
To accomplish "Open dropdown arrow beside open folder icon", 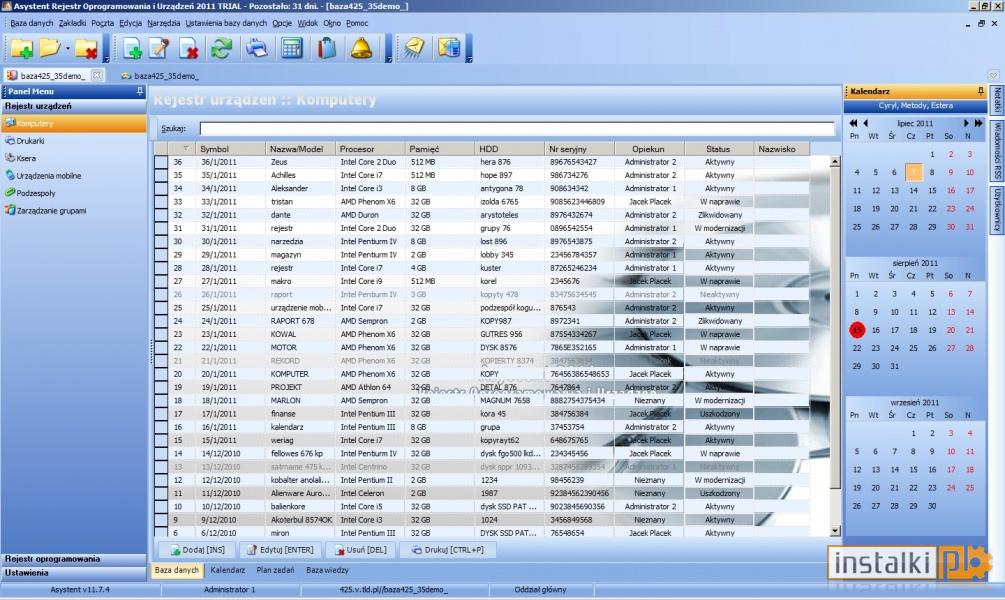I will [x=67, y=49].
